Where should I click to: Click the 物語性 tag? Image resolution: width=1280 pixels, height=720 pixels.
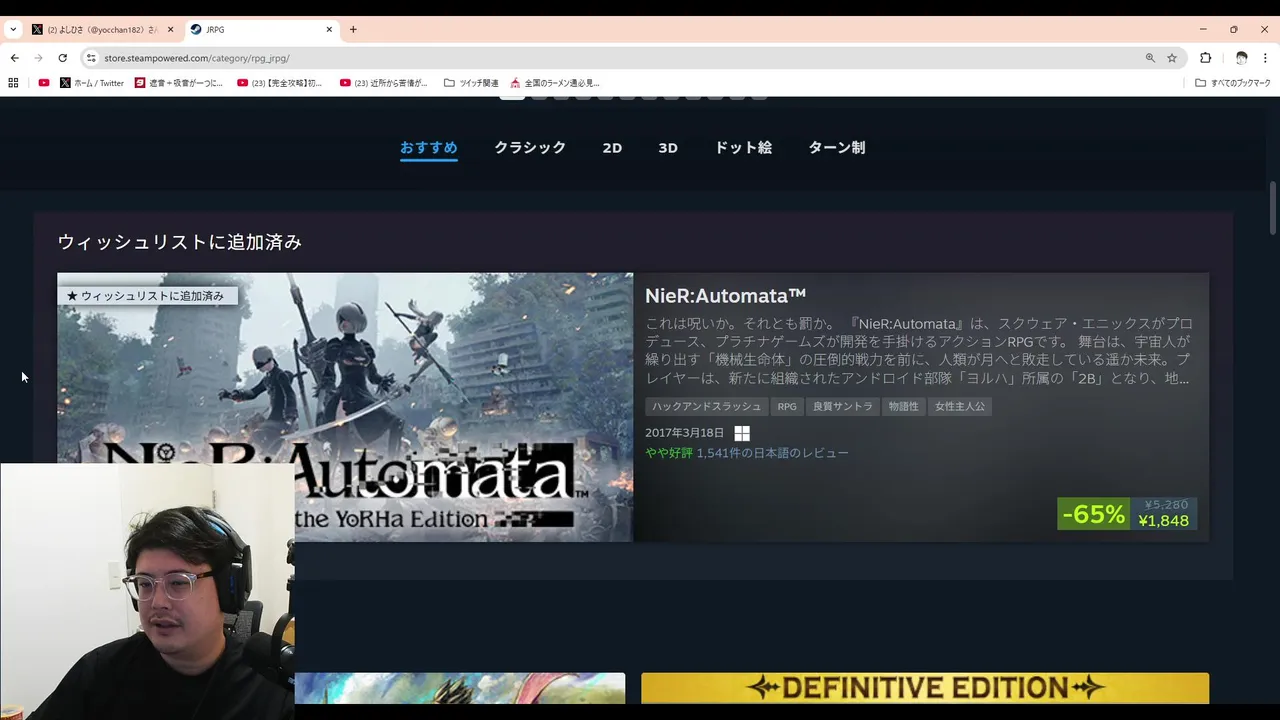tap(903, 406)
